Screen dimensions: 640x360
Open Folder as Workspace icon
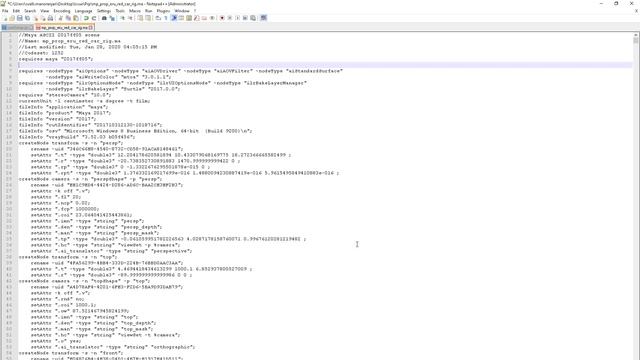pos(204,18)
